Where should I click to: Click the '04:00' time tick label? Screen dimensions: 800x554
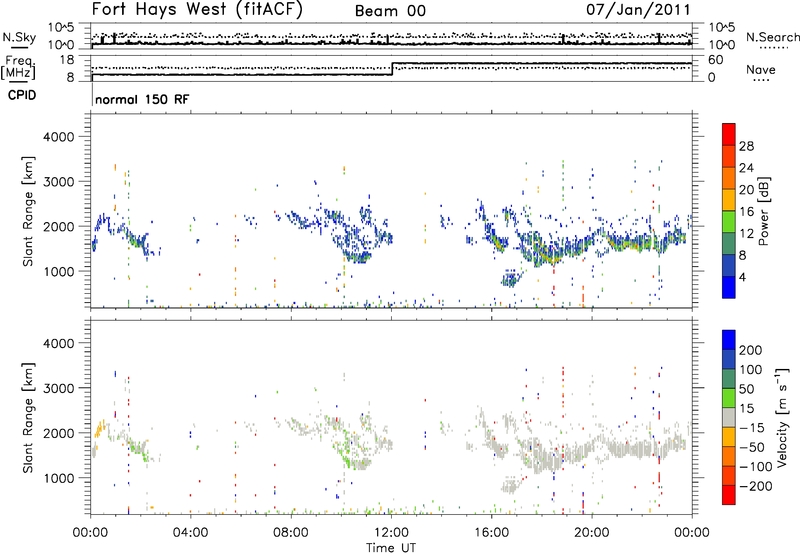pyautogui.click(x=190, y=533)
